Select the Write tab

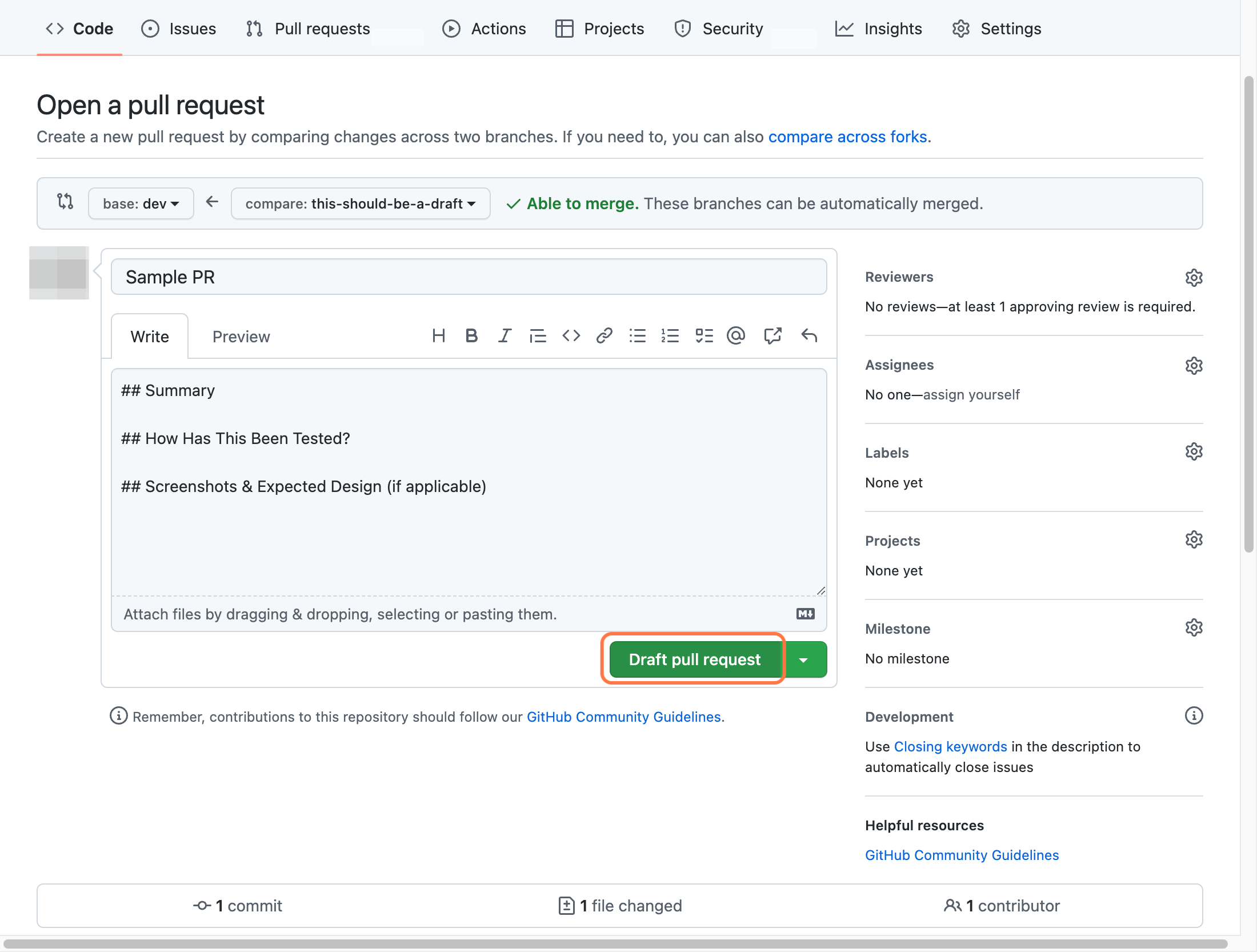150,337
